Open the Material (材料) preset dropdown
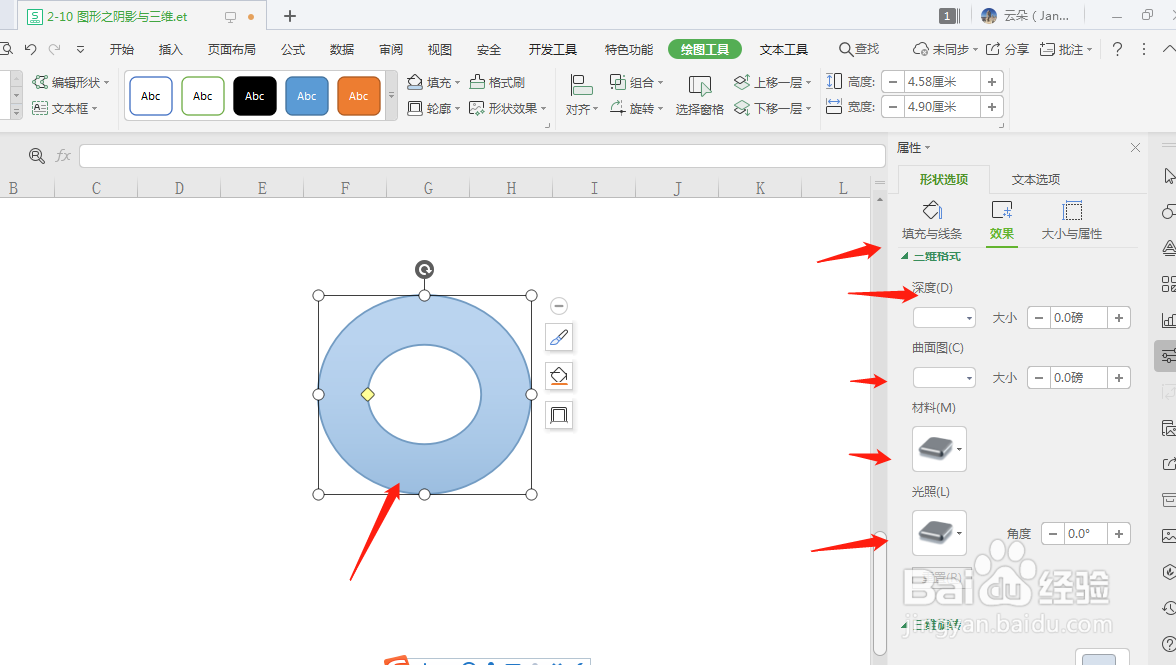 pos(939,449)
